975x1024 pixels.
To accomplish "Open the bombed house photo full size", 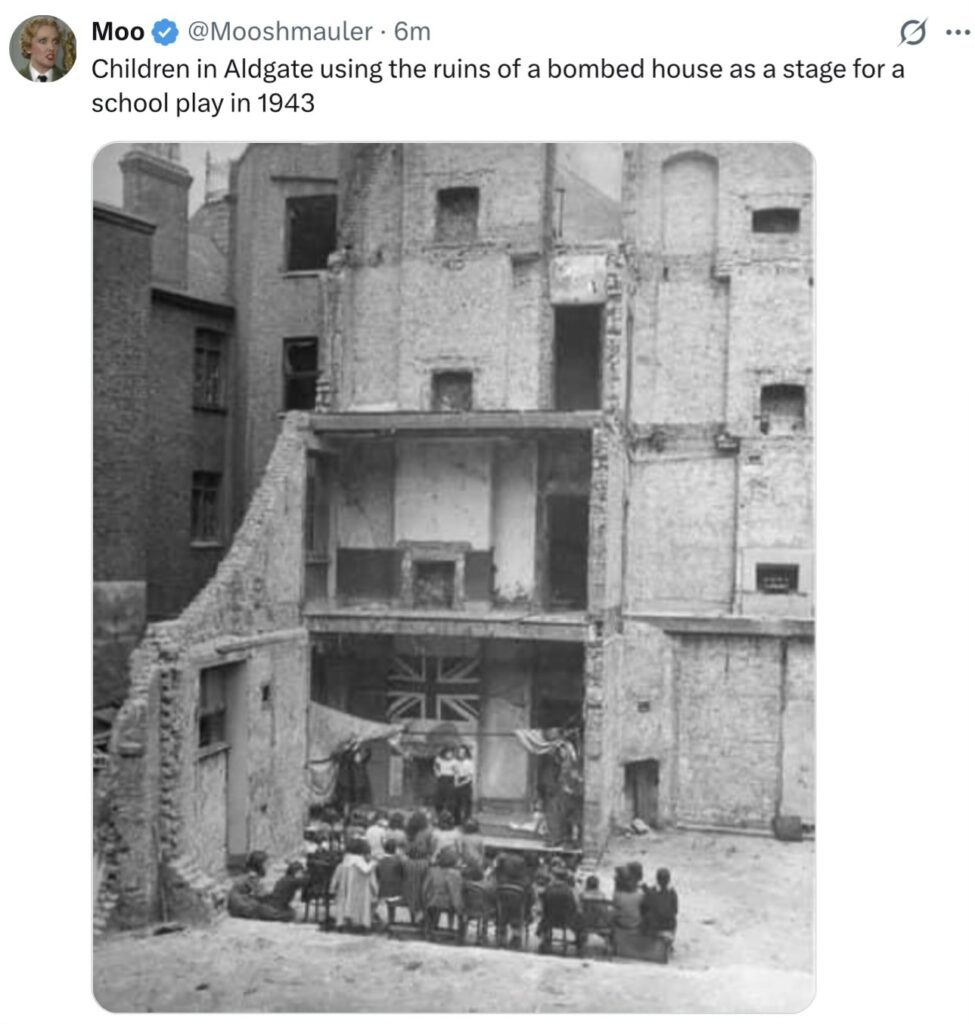I will tap(454, 577).
